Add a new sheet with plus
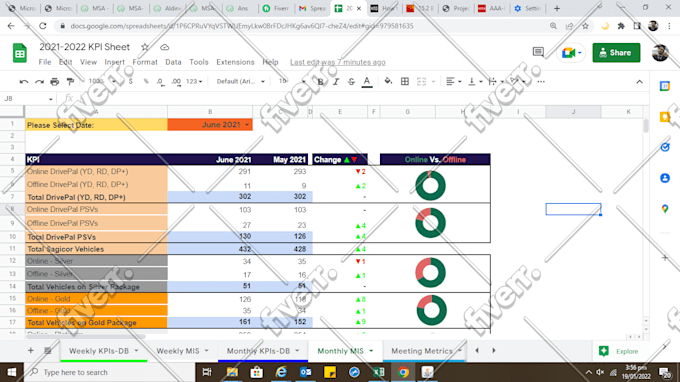Screen dimensions: 680x382 coord(30,350)
